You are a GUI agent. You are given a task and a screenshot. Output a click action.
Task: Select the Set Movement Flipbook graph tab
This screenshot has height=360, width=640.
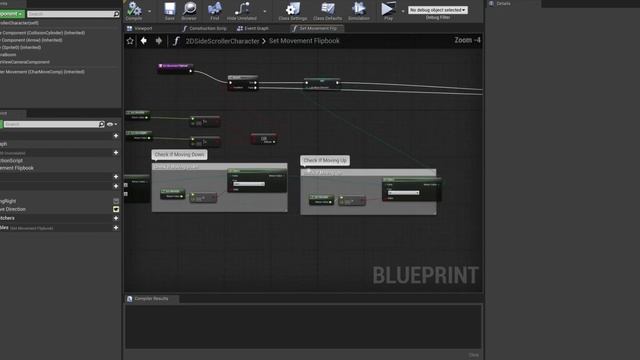click(317, 29)
